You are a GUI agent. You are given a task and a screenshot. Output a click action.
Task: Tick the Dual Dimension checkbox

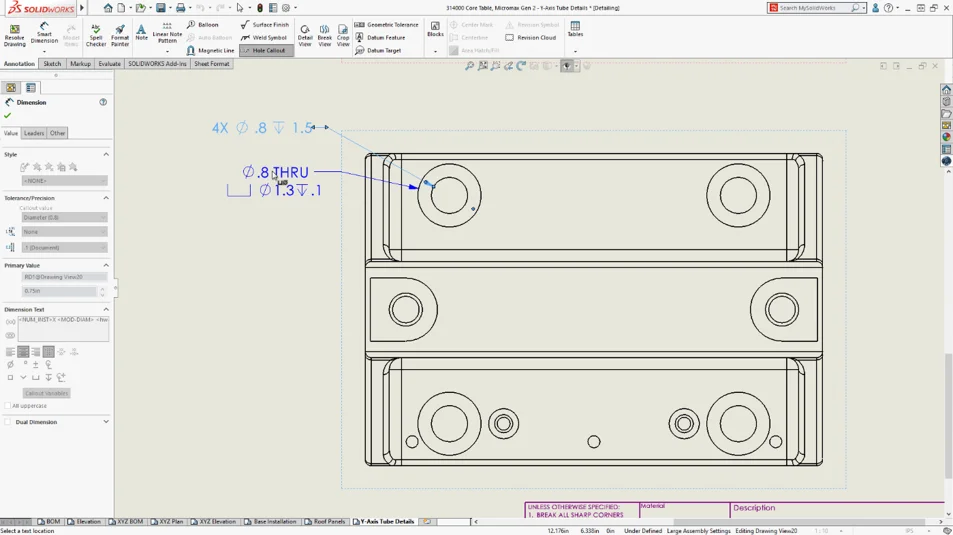pos(8,422)
